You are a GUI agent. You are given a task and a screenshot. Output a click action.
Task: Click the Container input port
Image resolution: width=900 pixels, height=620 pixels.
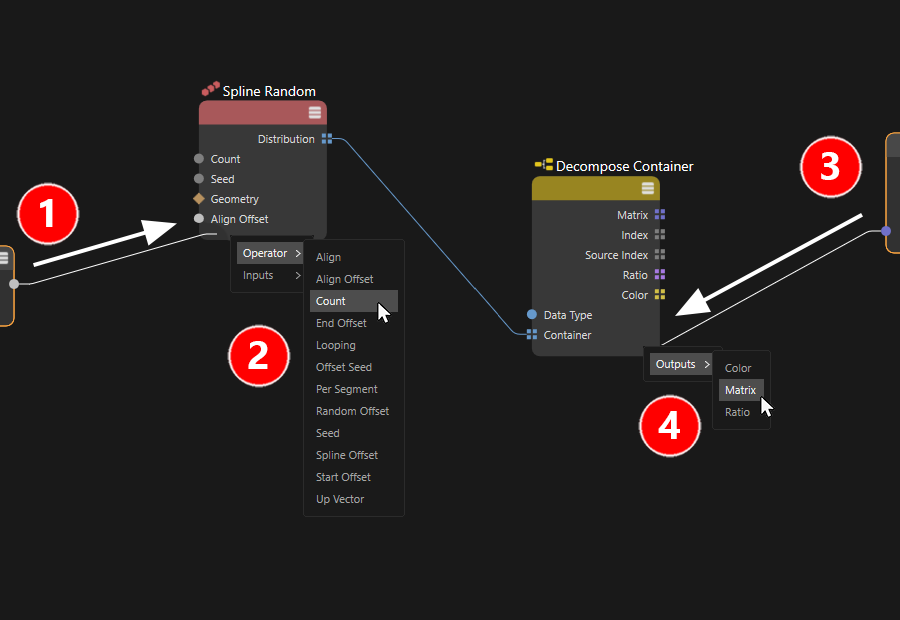coord(532,334)
